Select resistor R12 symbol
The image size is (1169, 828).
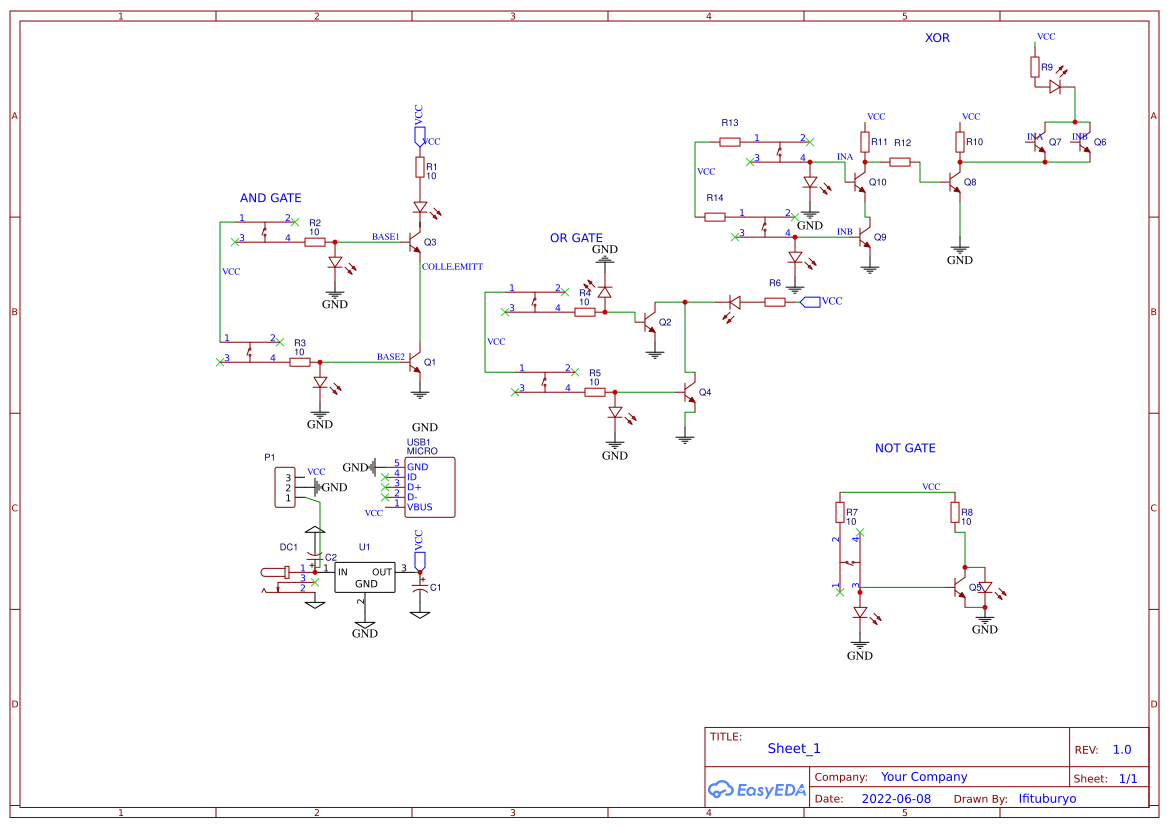tap(900, 162)
